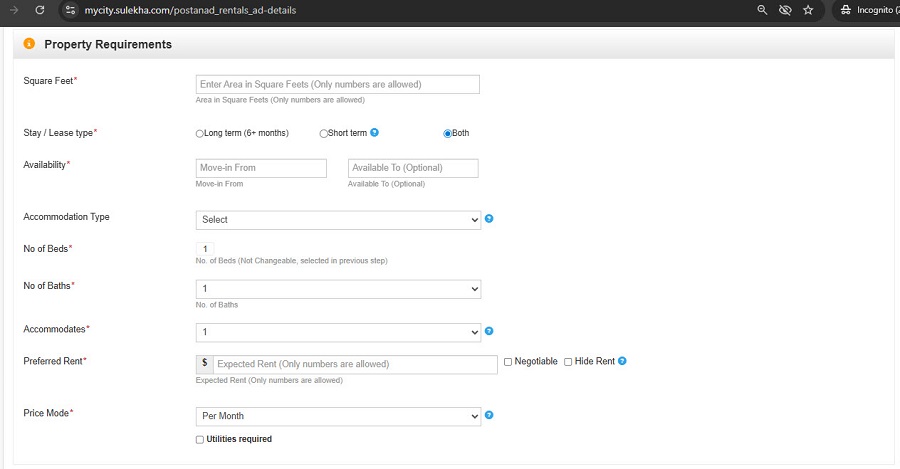This screenshot has width=900, height=469.
Task: Reload the page using browser refresh
Action: [x=39, y=10]
